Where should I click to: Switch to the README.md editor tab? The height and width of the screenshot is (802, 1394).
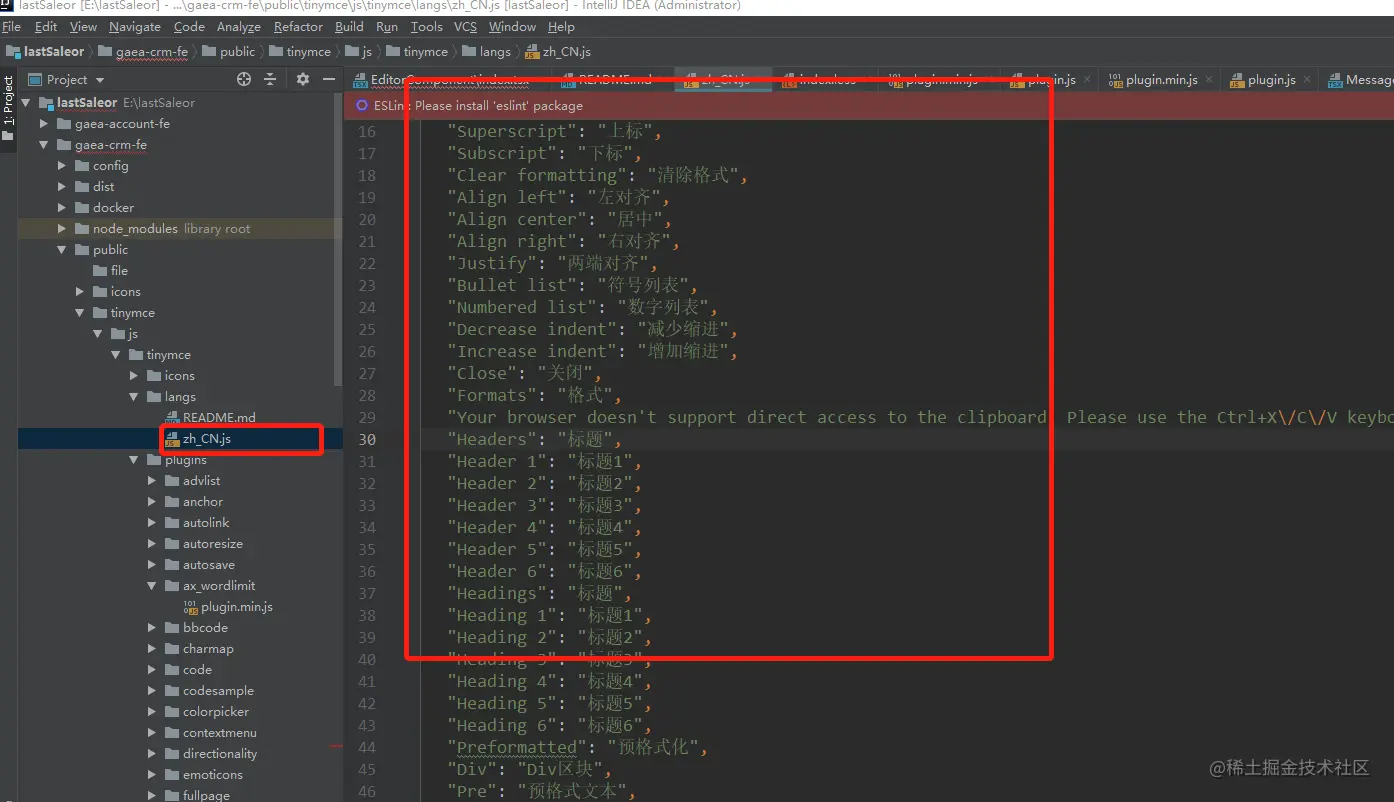614,80
